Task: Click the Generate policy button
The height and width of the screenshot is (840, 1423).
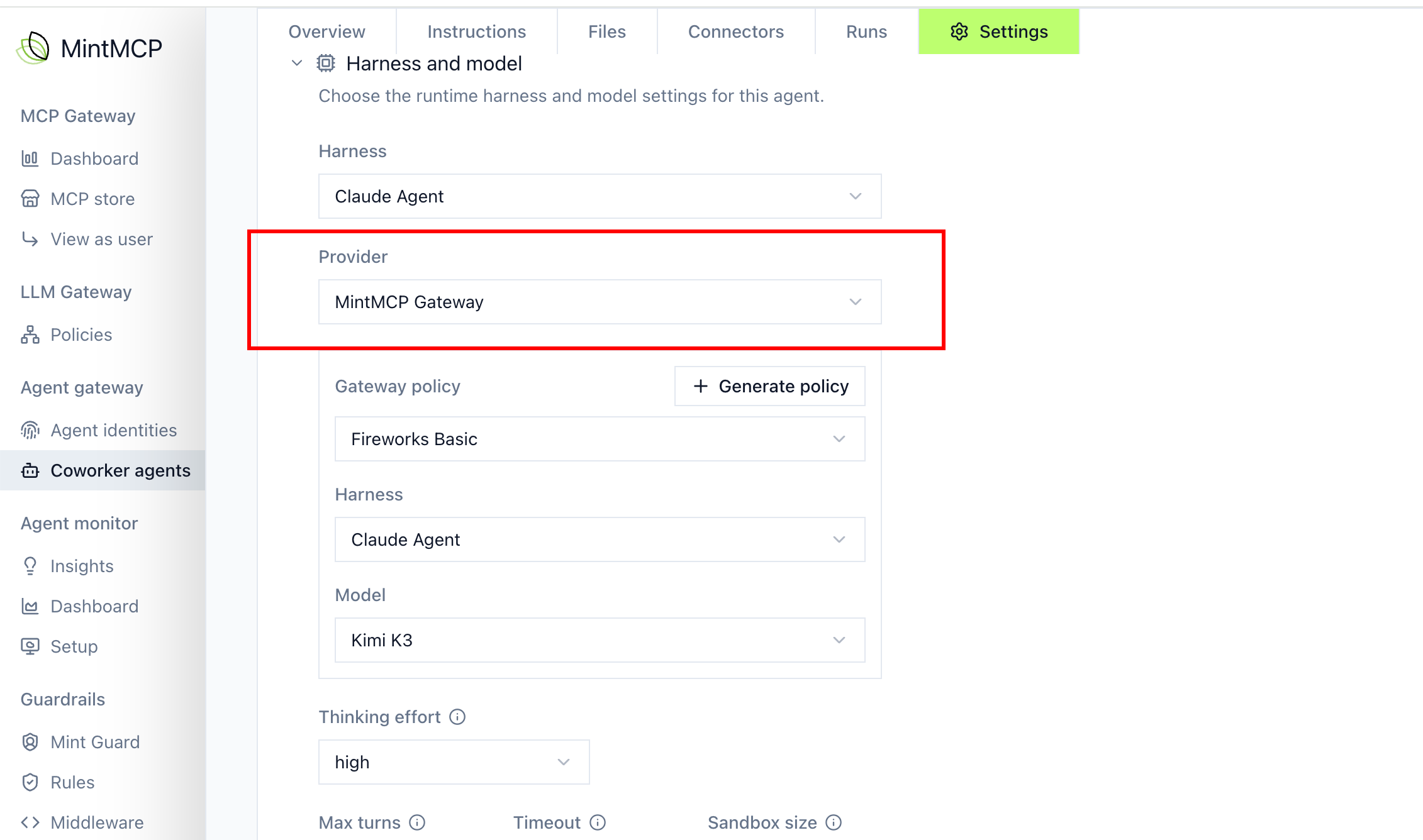Action: pos(769,386)
